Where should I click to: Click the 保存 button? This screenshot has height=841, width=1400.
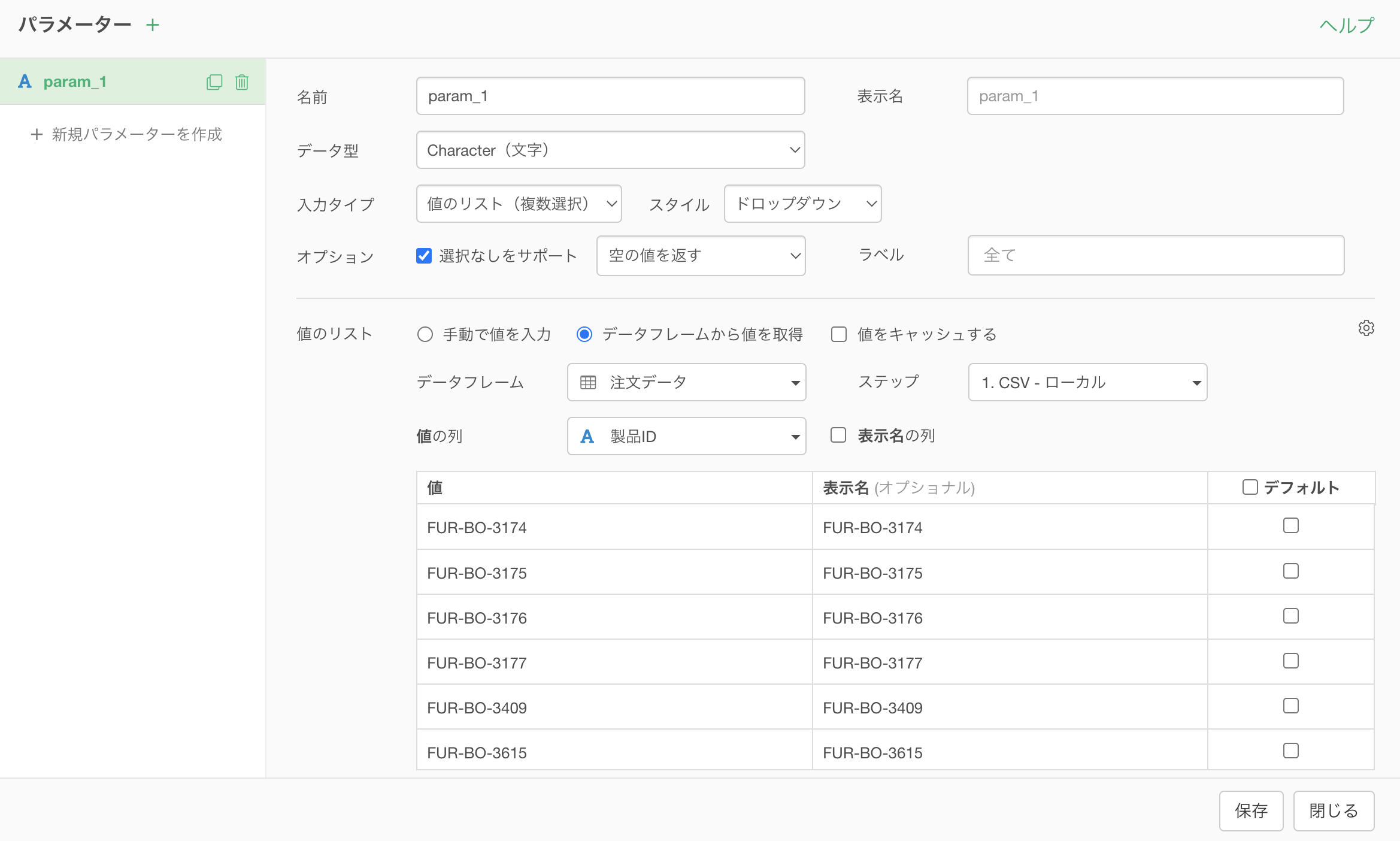[x=1251, y=810]
